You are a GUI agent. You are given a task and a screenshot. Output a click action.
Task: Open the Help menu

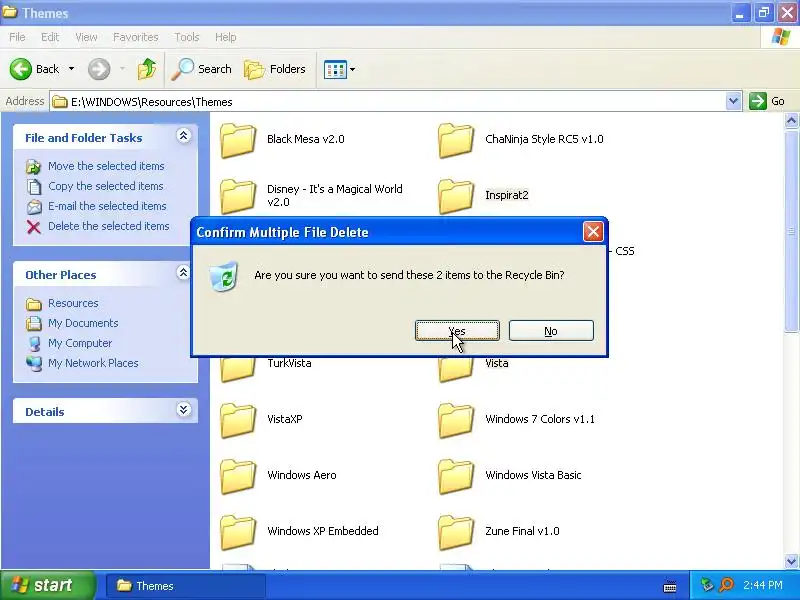225,37
